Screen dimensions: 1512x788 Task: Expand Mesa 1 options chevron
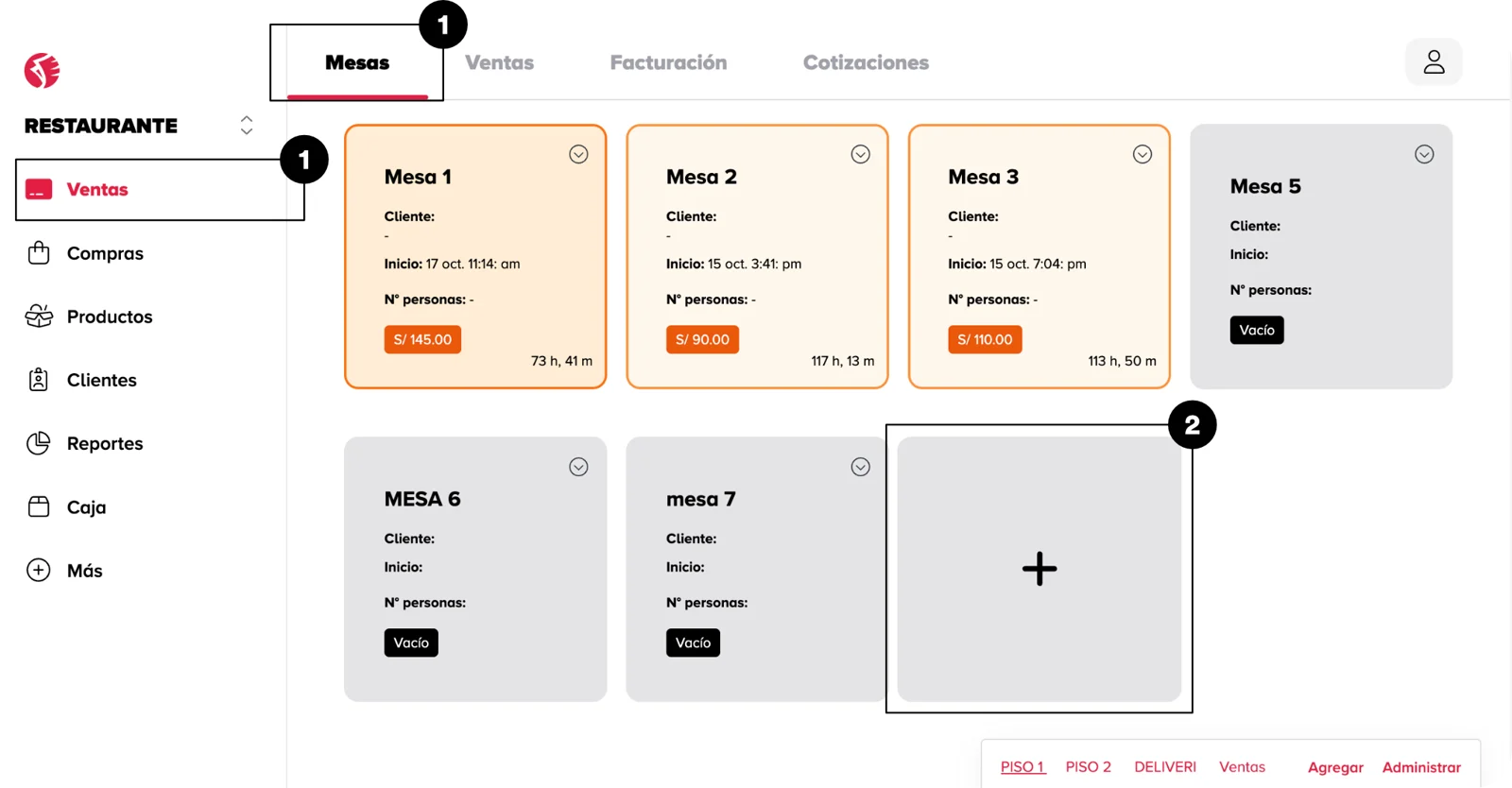pyautogui.click(x=578, y=154)
